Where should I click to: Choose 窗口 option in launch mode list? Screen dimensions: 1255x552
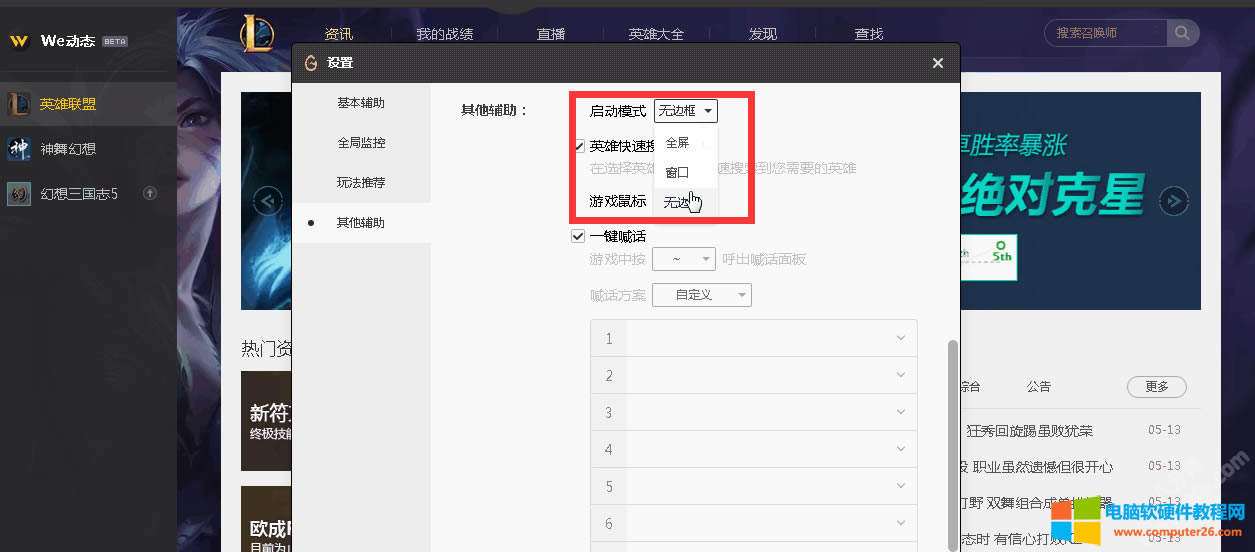pyautogui.click(x=685, y=173)
